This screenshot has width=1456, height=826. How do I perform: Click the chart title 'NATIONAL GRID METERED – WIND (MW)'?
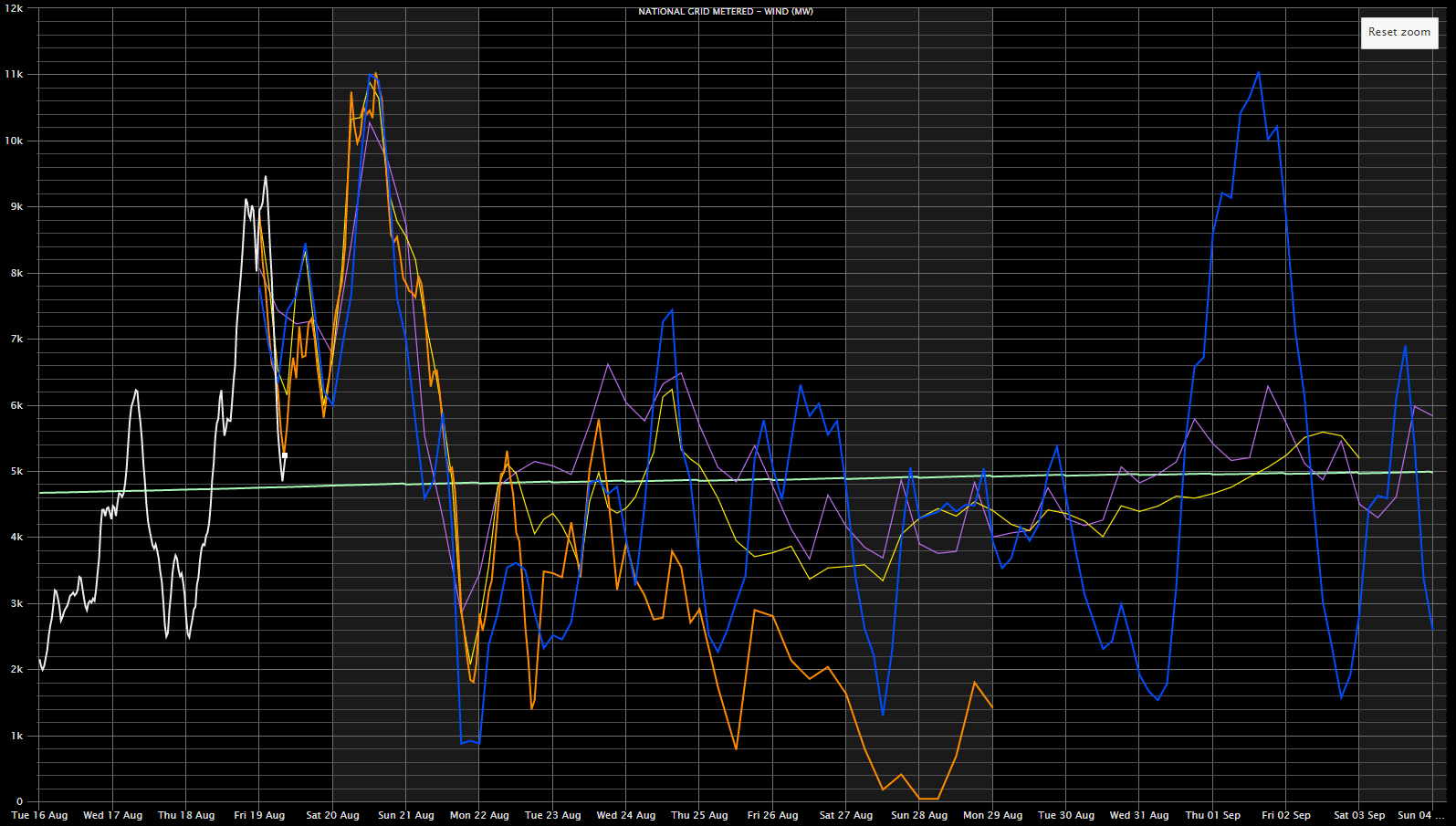(726, 12)
